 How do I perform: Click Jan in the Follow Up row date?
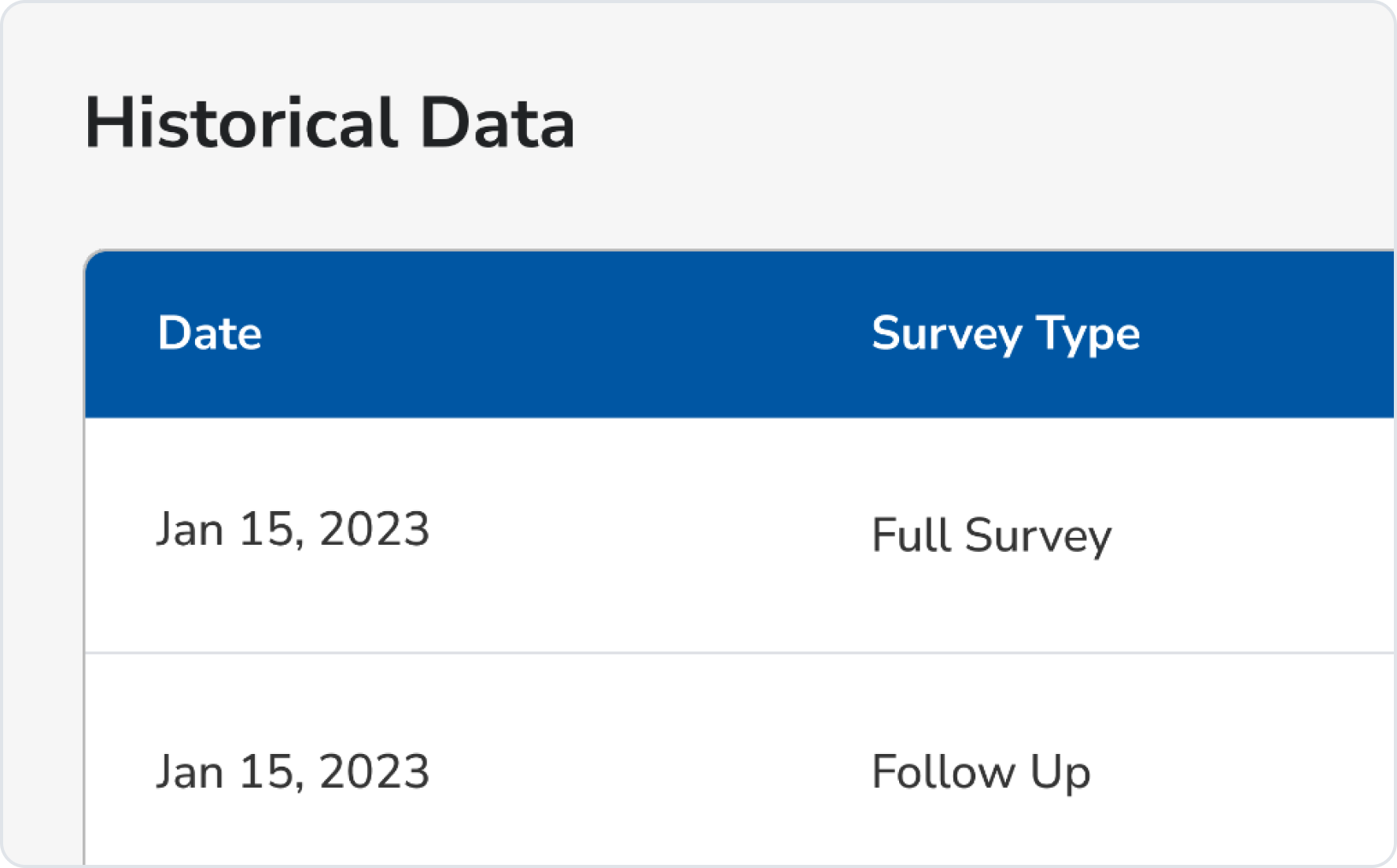coord(190,771)
